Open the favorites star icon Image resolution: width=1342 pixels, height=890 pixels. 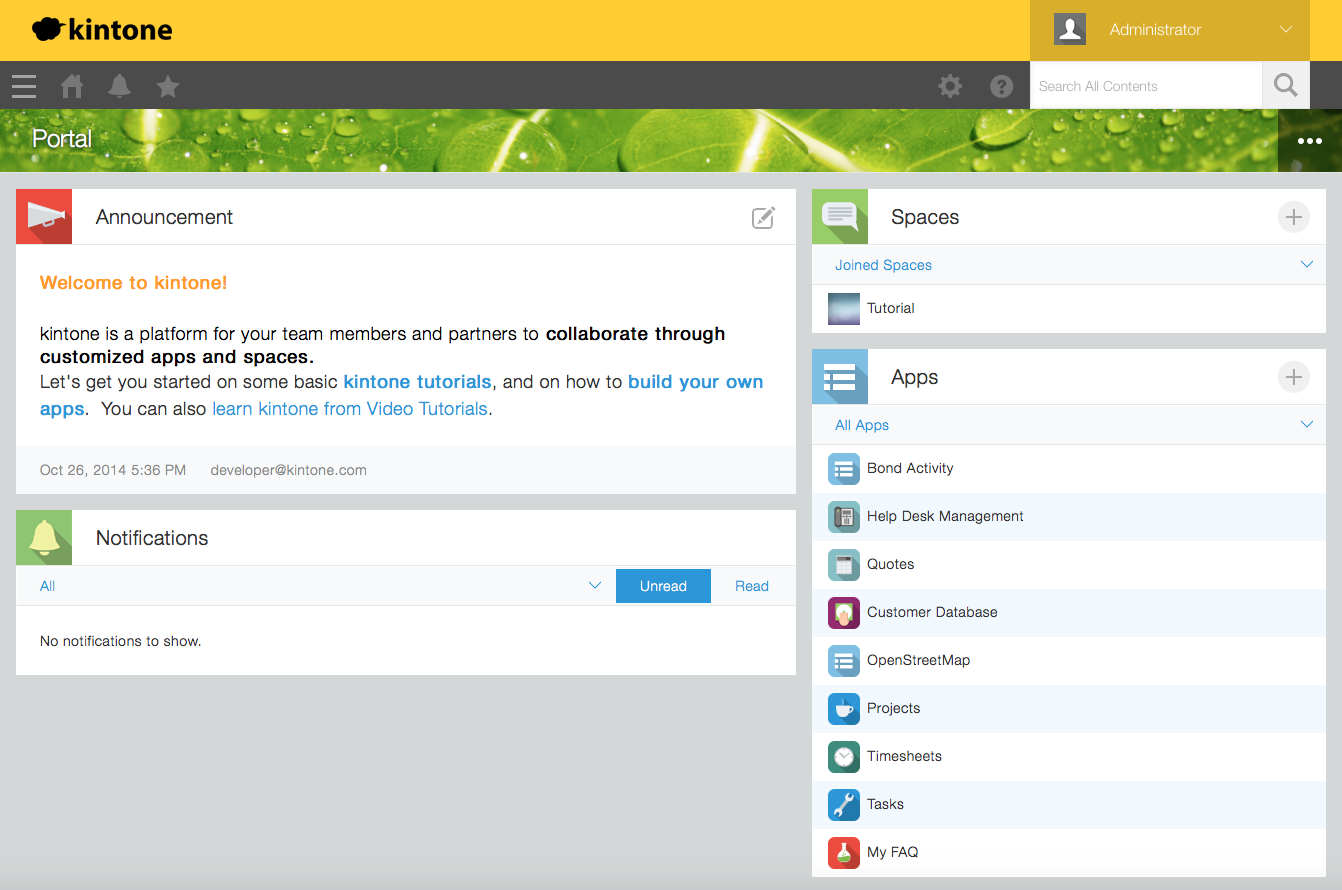tap(168, 87)
